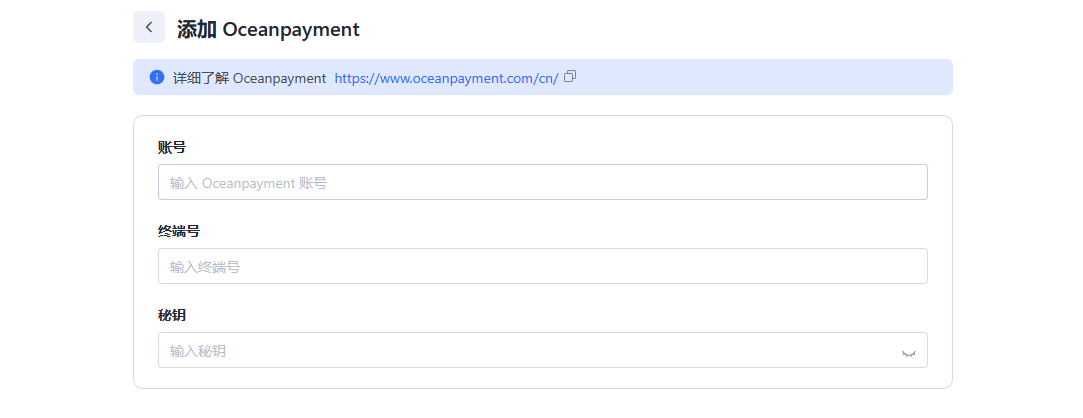Screen dimensions: 1083x418
Task: Click the 终端号 field label
Action: (179, 231)
